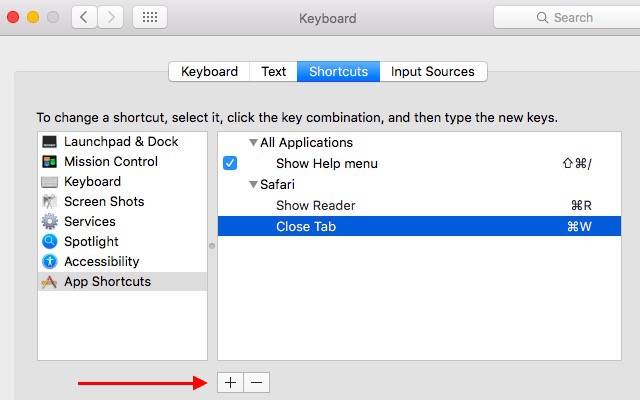Click the Screen Shots icon

(x=49, y=202)
